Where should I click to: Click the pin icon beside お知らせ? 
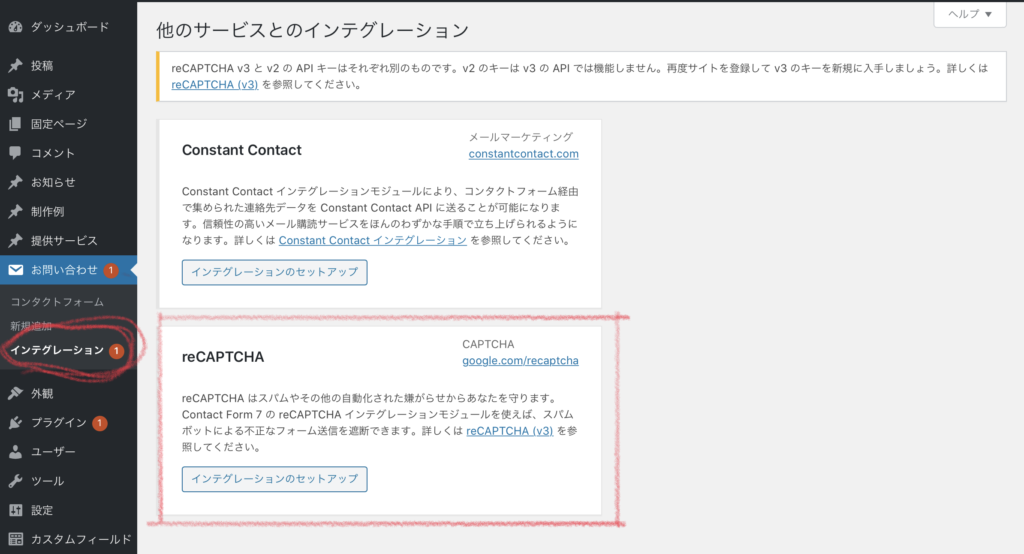(x=16, y=182)
